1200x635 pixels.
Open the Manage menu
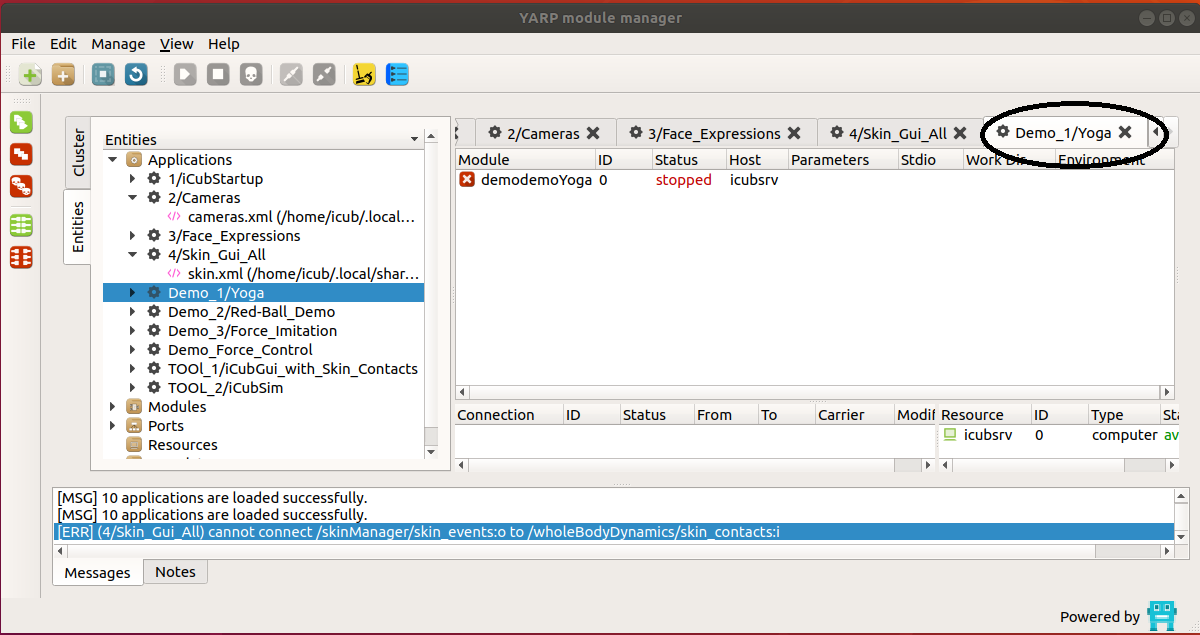point(118,44)
